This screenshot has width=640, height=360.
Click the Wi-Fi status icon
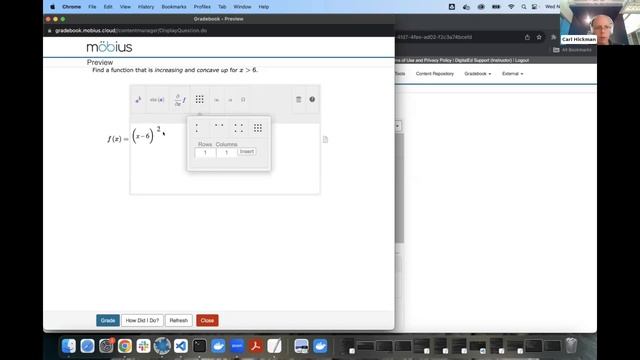[x=511, y=7]
